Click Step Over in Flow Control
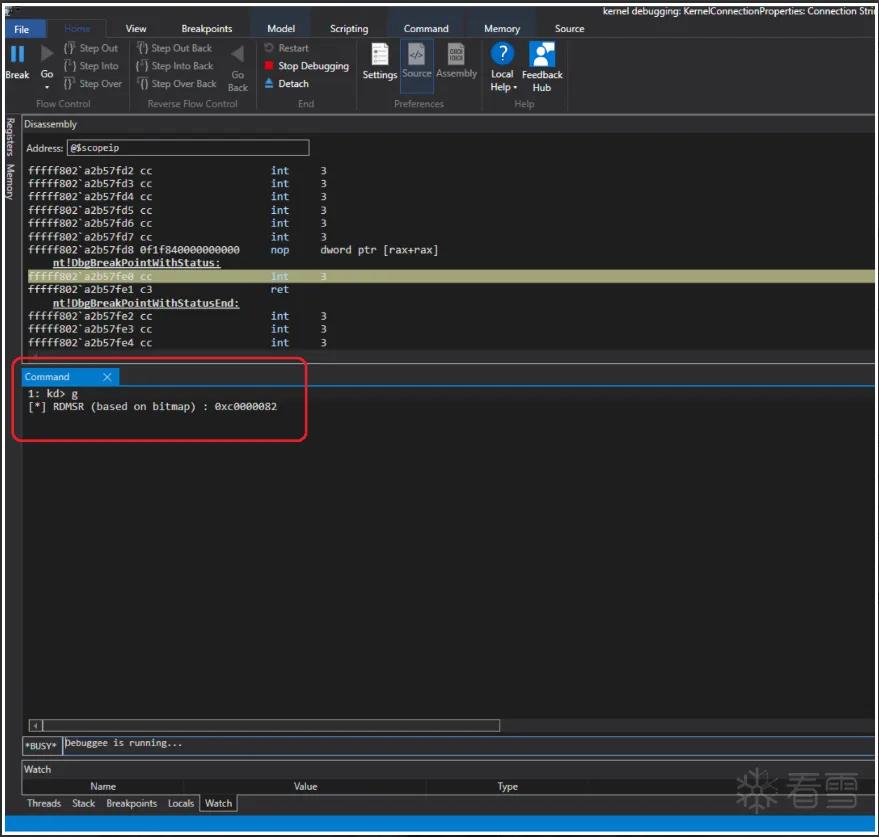The height and width of the screenshot is (837, 879). (x=92, y=84)
